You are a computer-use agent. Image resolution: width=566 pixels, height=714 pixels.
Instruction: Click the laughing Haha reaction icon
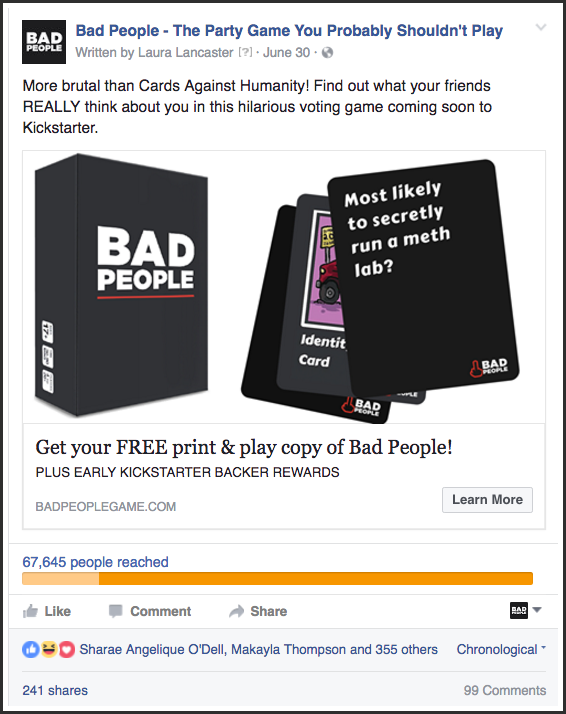pyautogui.click(x=48, y=649)
